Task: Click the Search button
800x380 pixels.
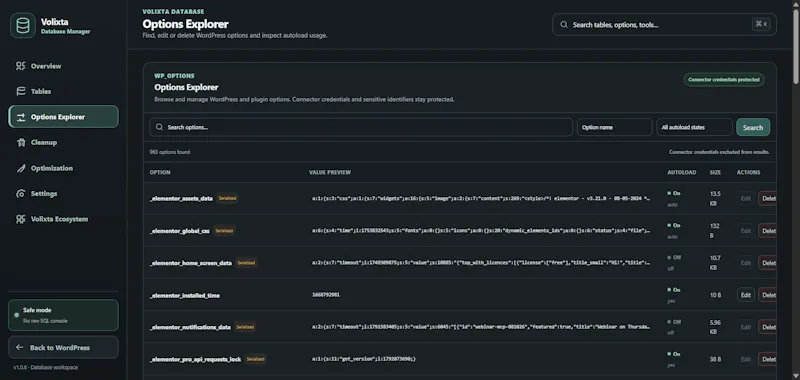Action: point(753,128)
